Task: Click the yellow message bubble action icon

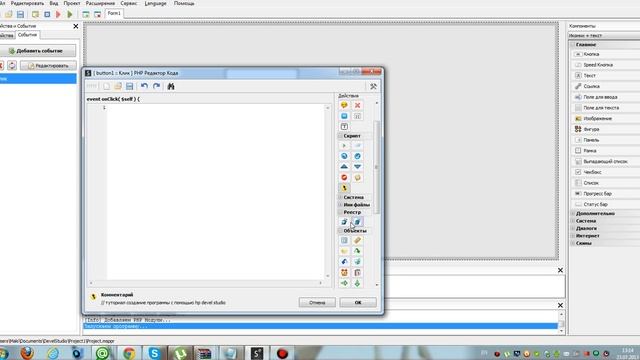Action: tap(344, 105)
